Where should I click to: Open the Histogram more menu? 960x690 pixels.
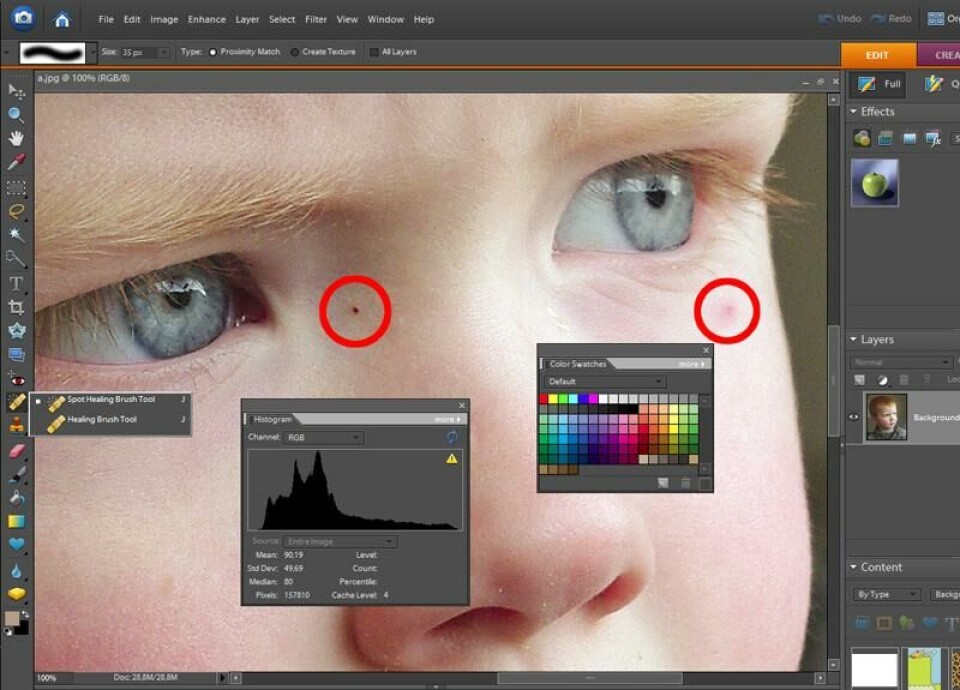point(449,419)
